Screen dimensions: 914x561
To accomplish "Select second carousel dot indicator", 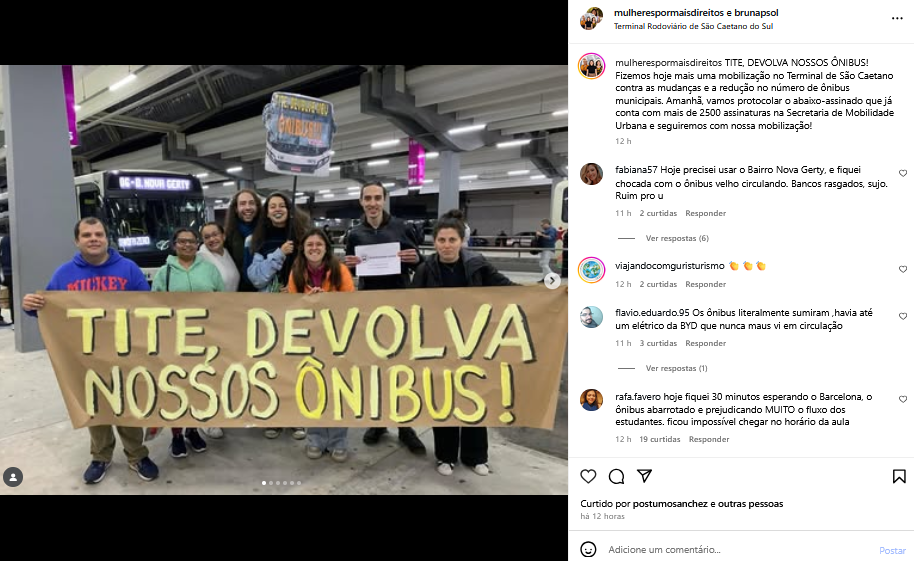I will click(271, 483).
